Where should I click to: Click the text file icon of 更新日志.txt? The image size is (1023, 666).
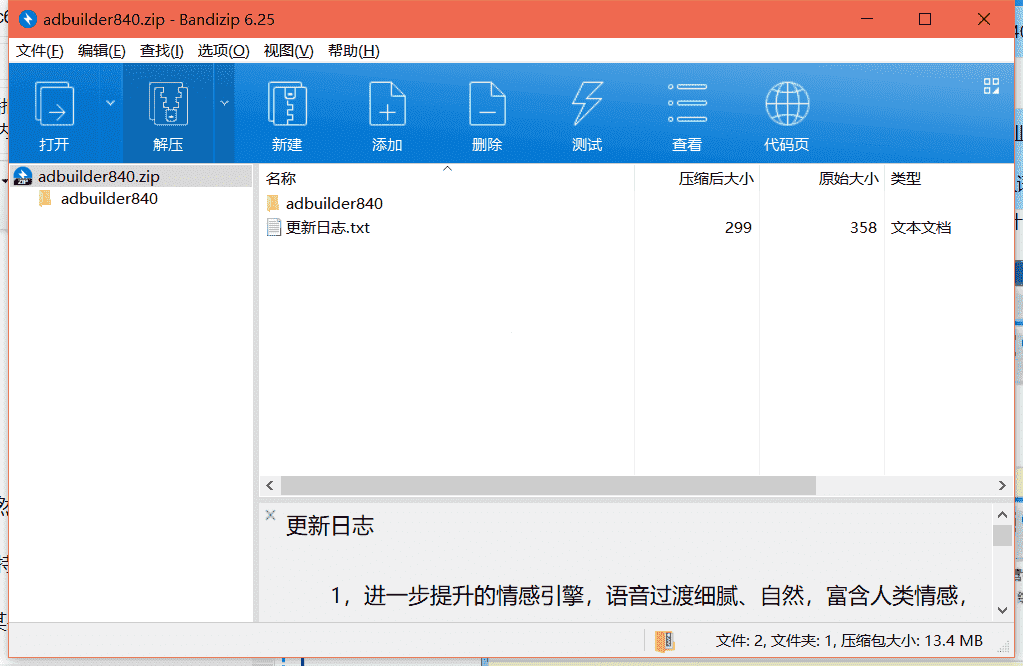click(274, 228)
